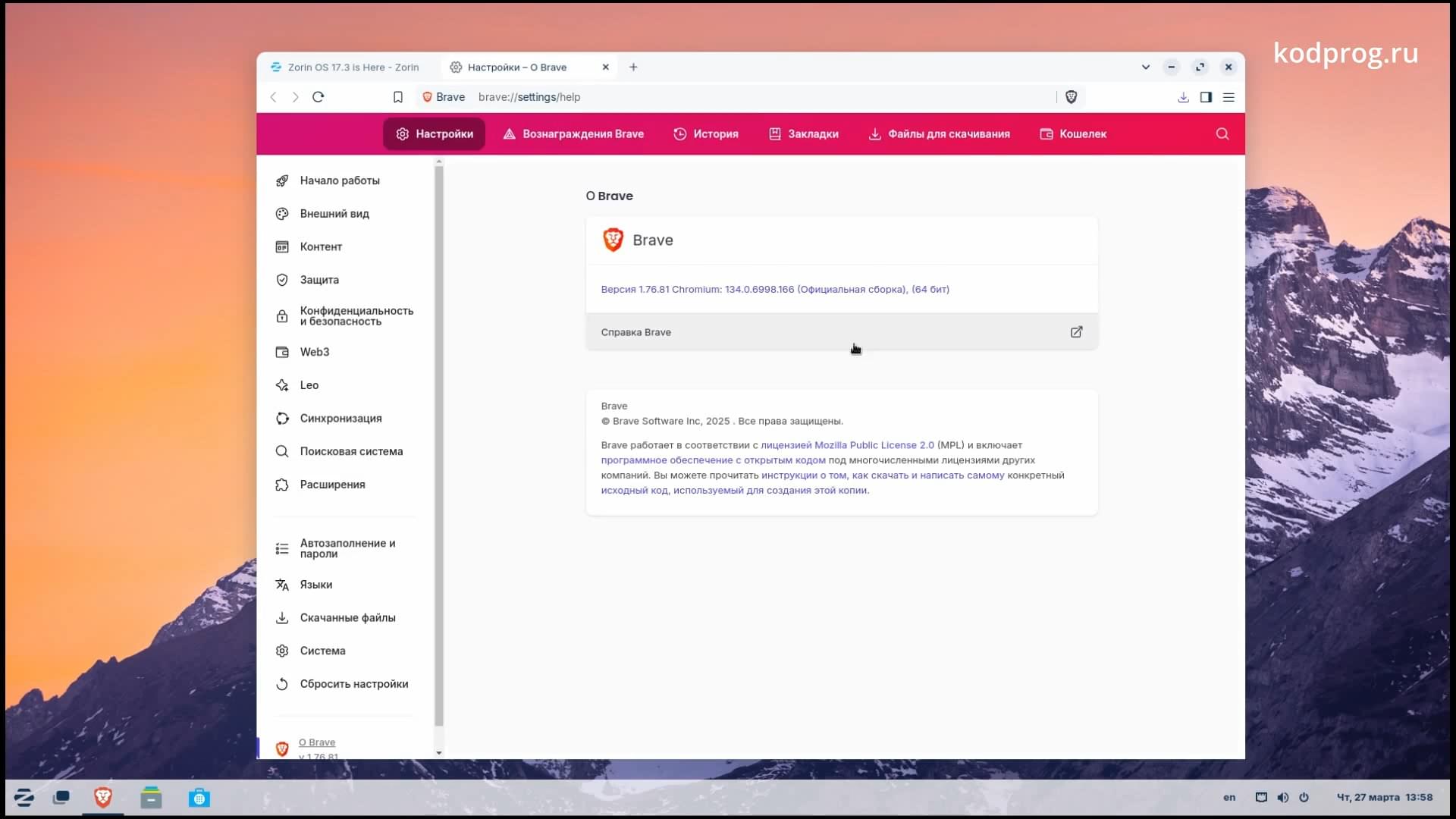Open the Brave hamburger main menu
Image resolution: width=1456 pixels, height=819 pixels.
1228,97
